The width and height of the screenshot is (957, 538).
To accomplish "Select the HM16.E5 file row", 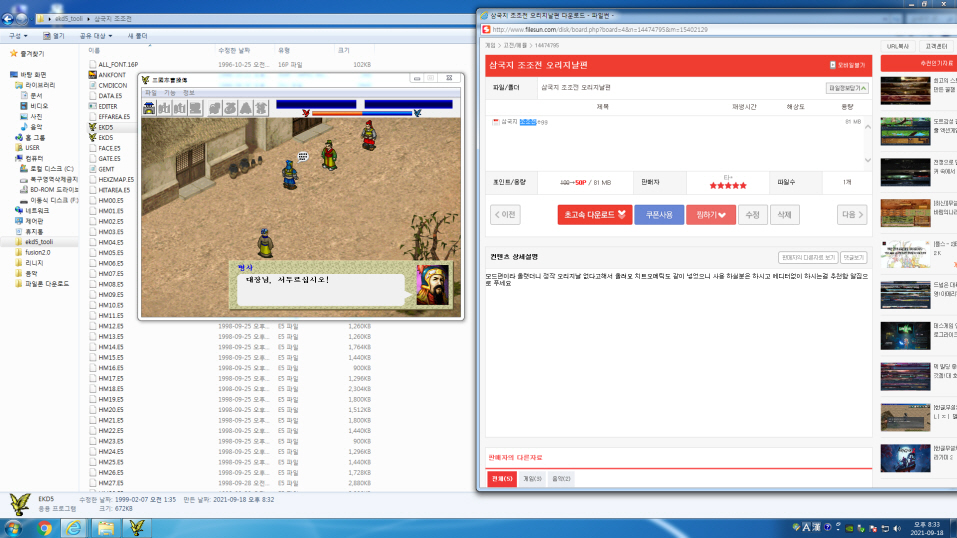I will point(230,368).
